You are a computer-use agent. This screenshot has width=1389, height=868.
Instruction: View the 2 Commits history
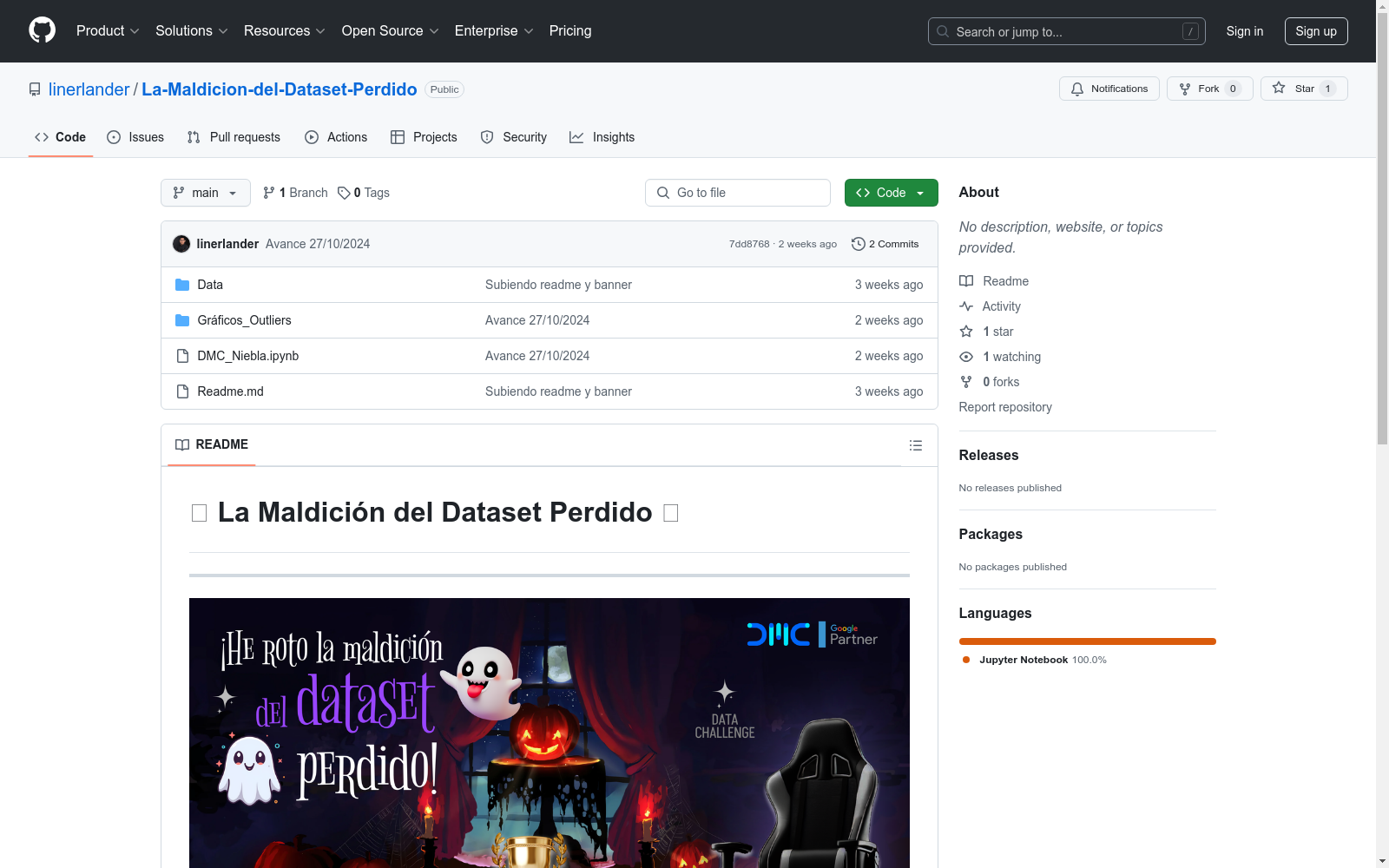pyautogui.click(x=885, y=244)
